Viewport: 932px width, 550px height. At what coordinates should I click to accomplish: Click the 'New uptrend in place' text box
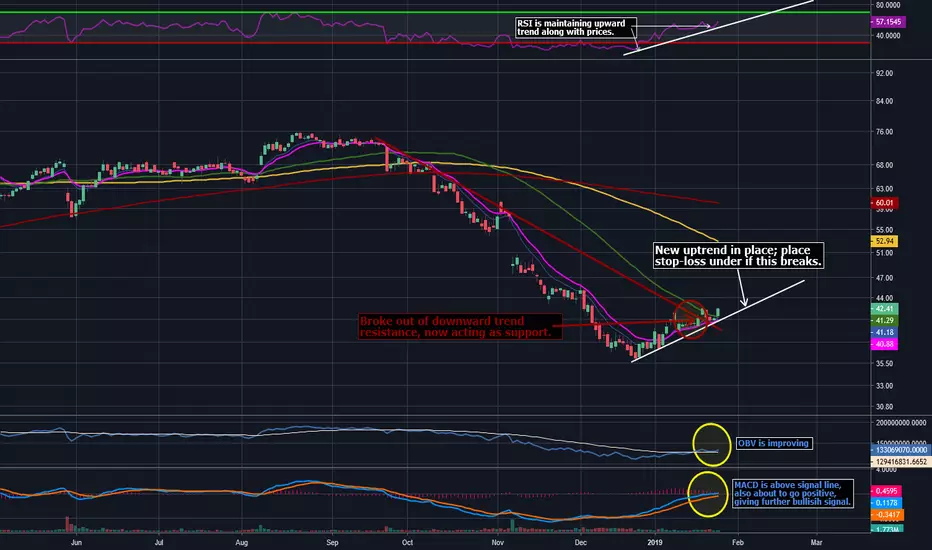[x=738, y=256]
